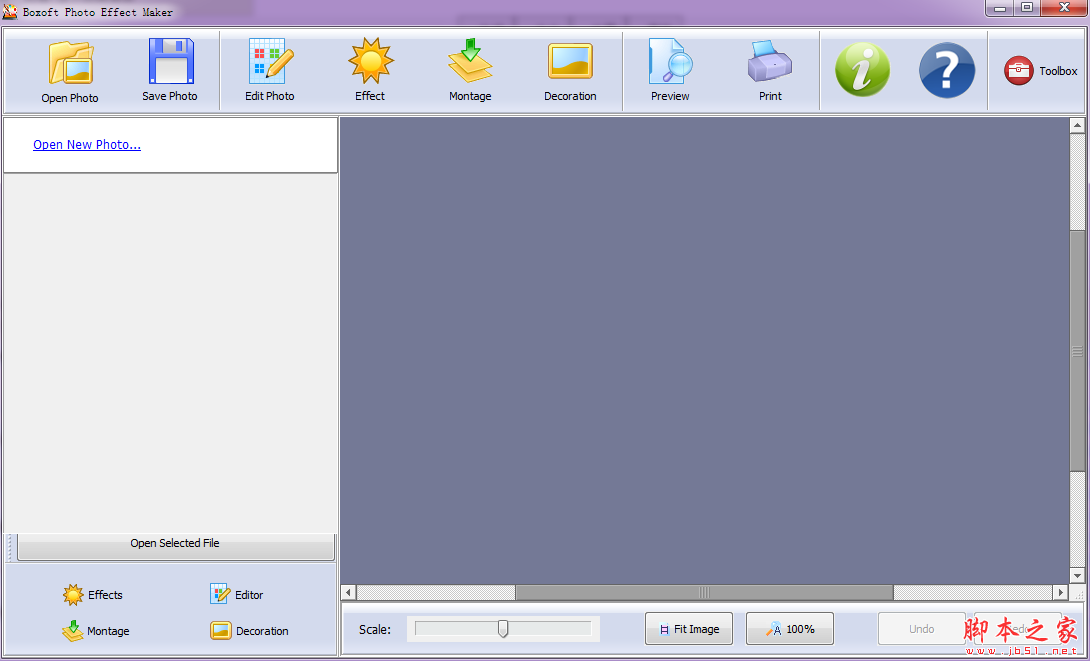Open a photo with the Open Photo icon
This screenshot has height=662, width=1090.
(x=70, y=63)
